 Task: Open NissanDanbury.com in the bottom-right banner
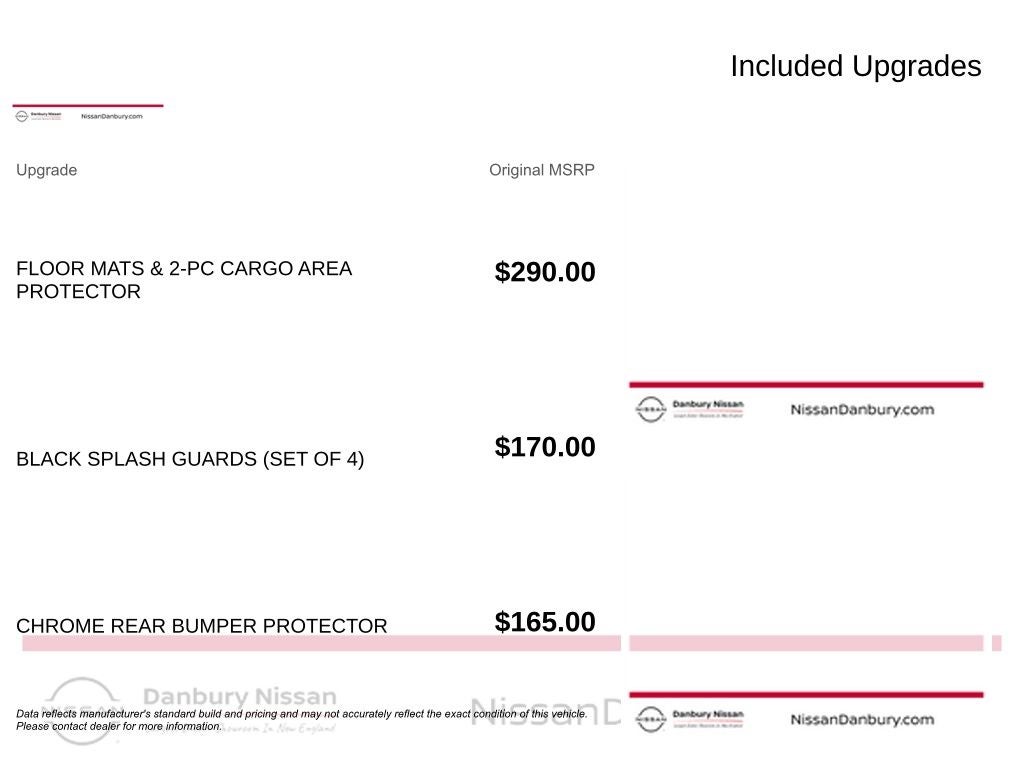pyautogui.click(x=861, y=719)
